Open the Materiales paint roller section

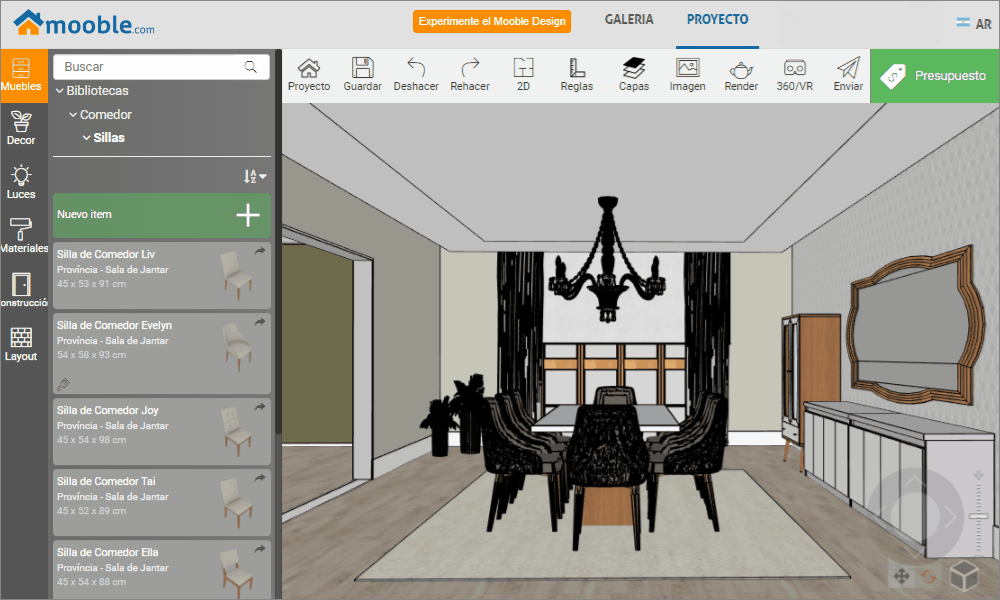tap(23, 236)
